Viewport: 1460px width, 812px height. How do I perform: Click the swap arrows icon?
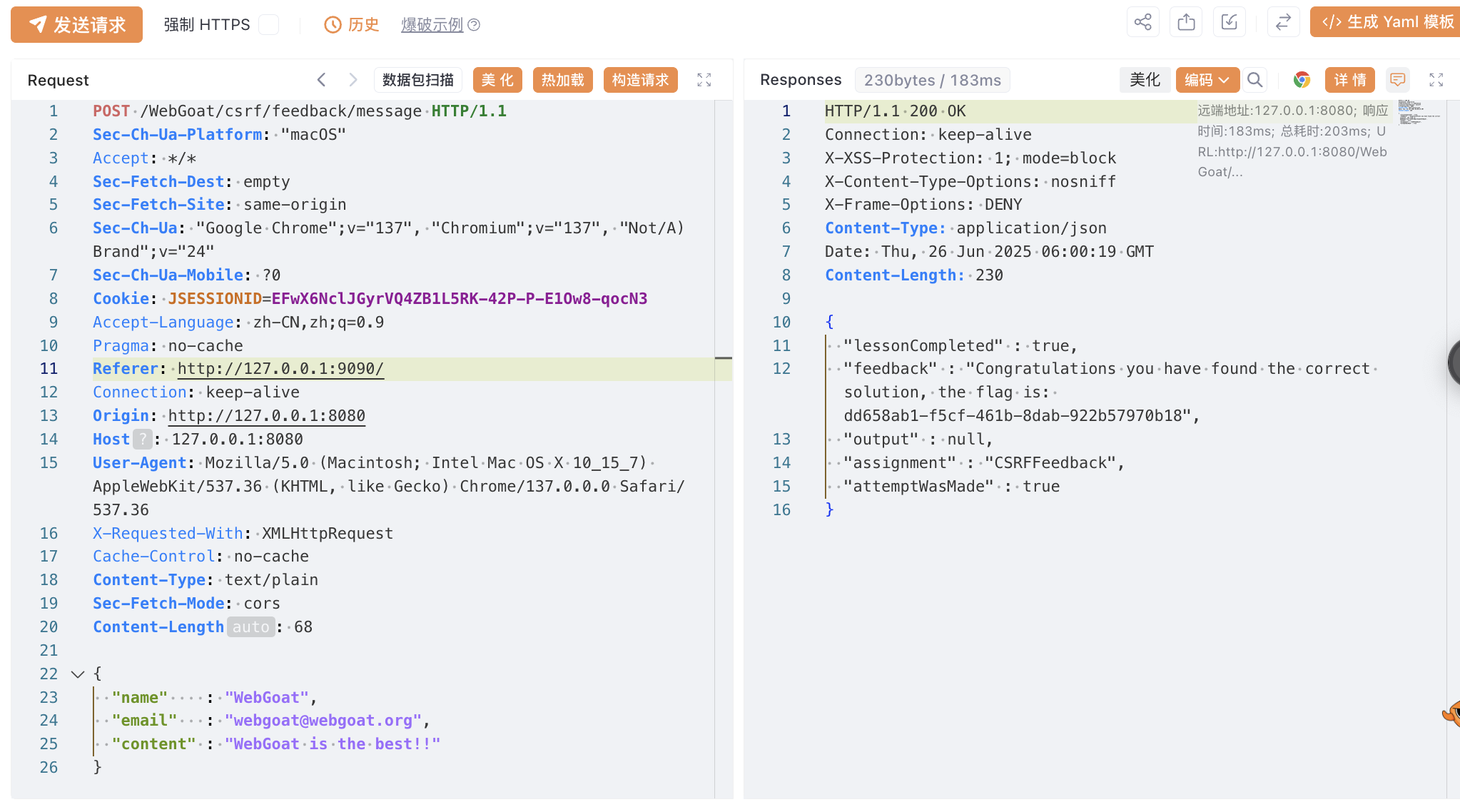1283,22
